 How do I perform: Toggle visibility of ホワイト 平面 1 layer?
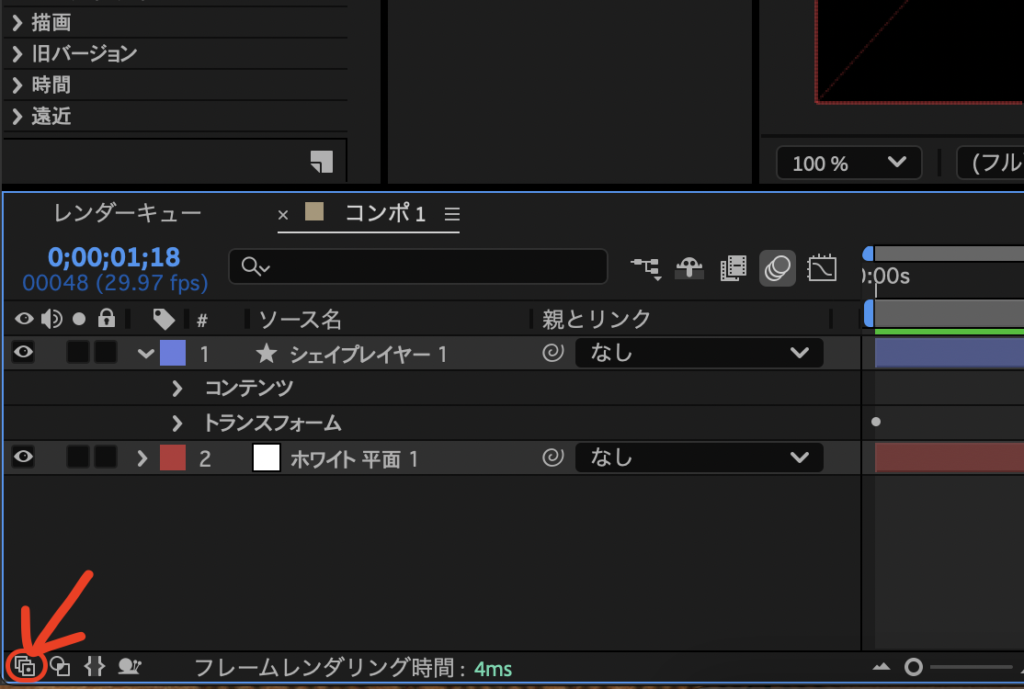pyautogui.click(x=23, y=458)
